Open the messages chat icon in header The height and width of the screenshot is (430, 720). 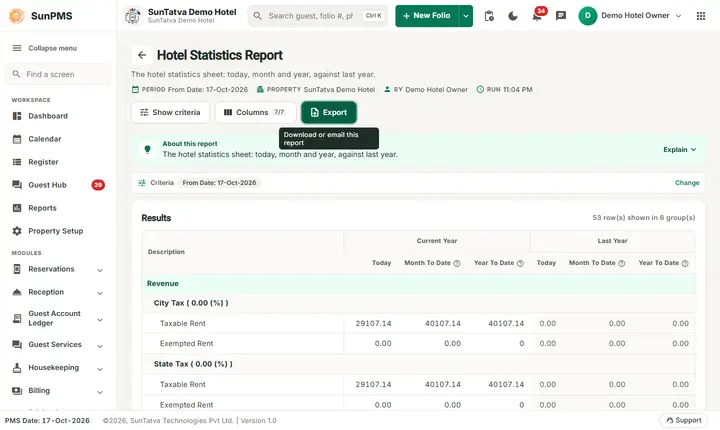coord(561,16)
